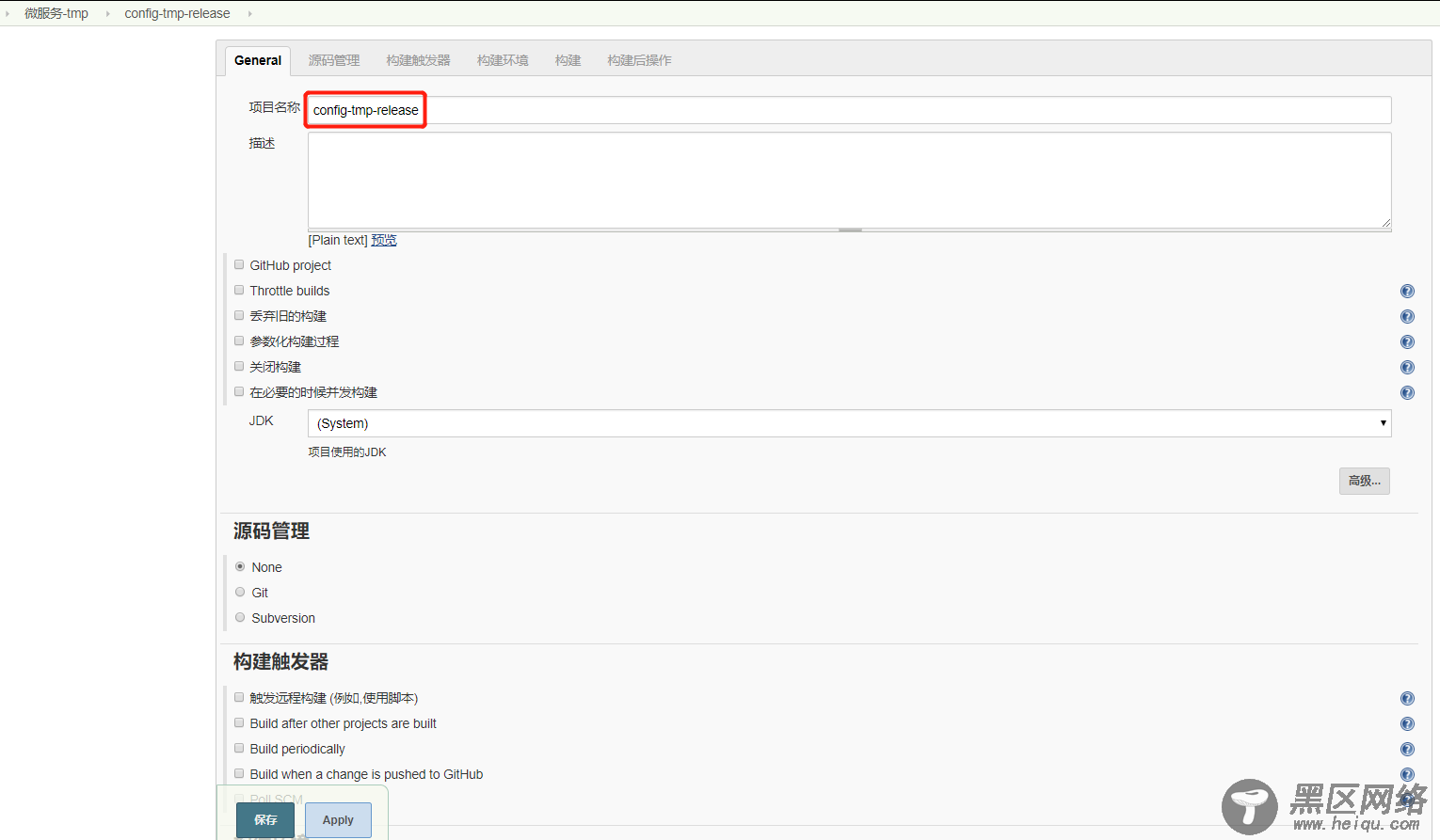Check 在必要的时候并发构建 option

pyautogui.click(x=239, y=392)
